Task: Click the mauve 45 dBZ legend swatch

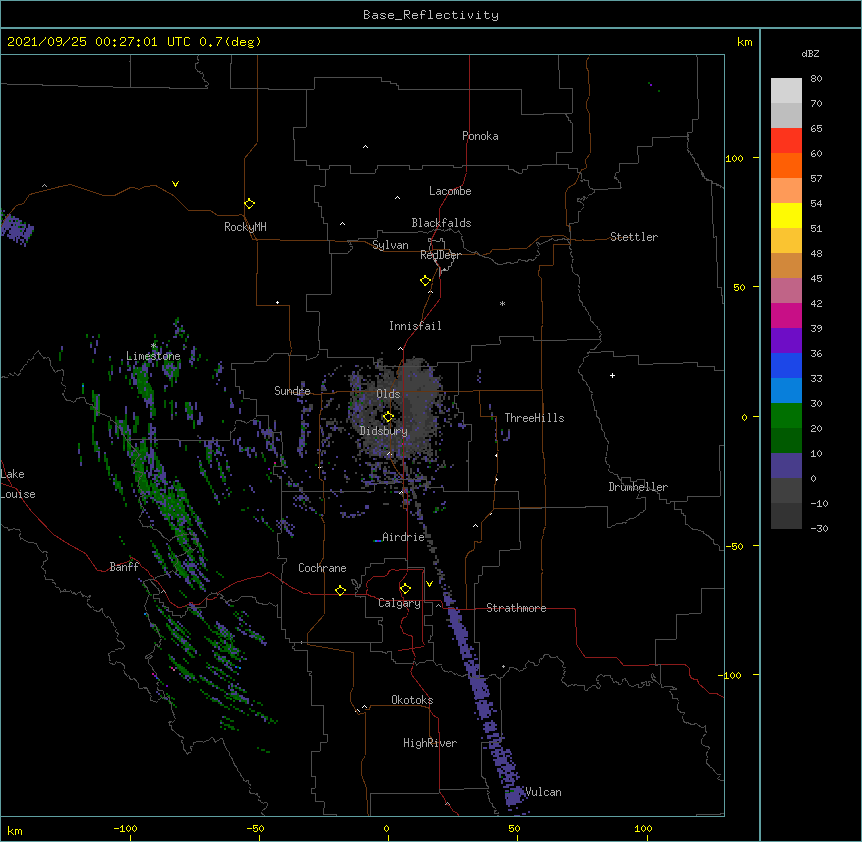Action: pyautogui.click(x=786, y=290)
